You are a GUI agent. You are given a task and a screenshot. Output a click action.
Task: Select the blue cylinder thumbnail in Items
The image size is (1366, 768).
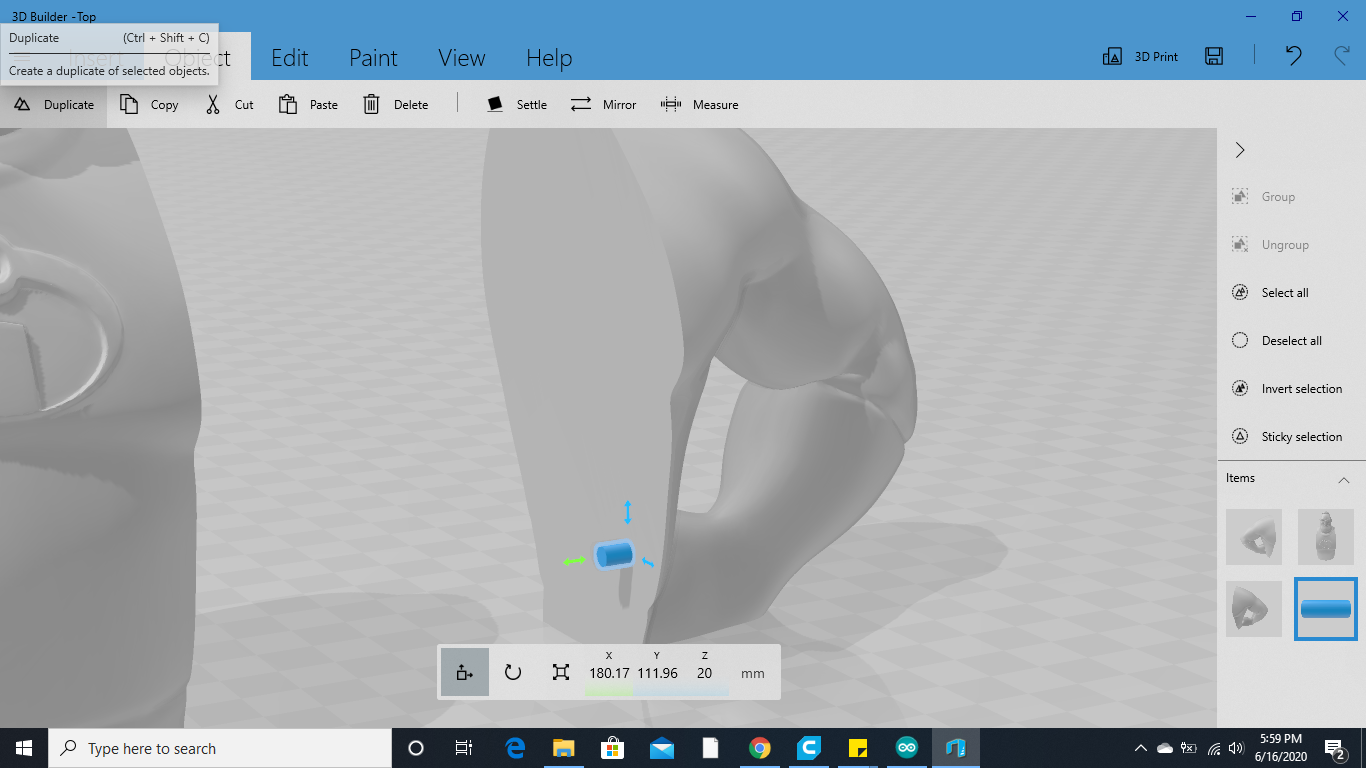[1325, 608]
